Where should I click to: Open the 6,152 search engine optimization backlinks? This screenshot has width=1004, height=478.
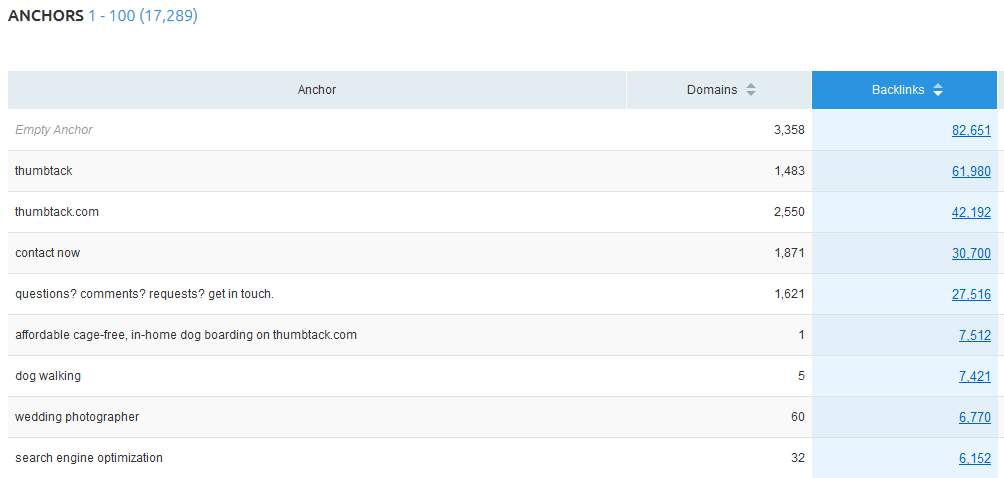pos(974,458)
